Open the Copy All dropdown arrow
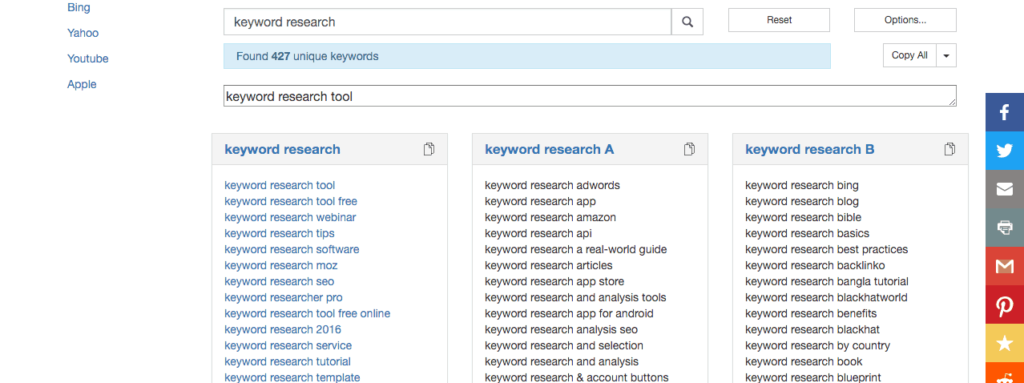Viewport: 1024px width, 383px height. pyautogui.click(x=946, y=56)
